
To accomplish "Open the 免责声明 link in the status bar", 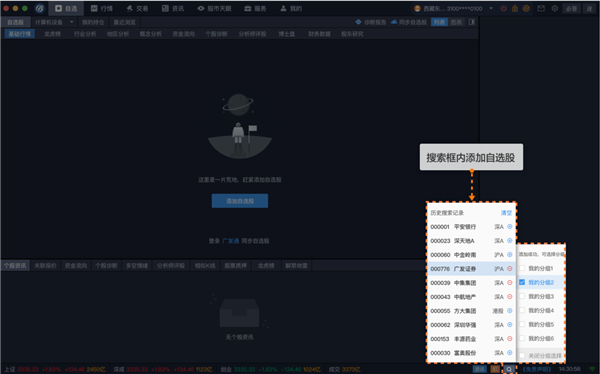I will tap(536, 369).
